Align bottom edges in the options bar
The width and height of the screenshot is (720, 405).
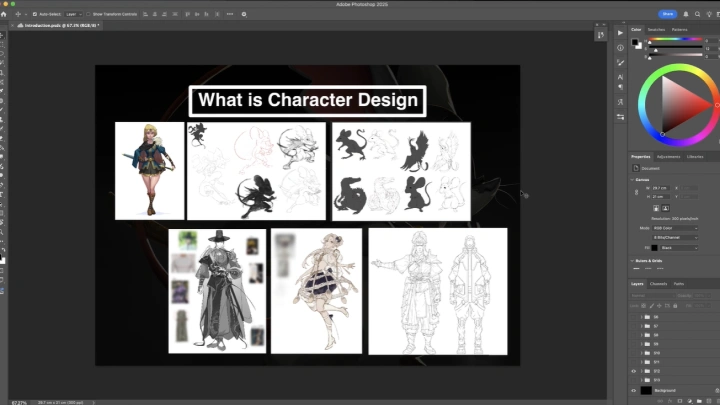point(207,14)
